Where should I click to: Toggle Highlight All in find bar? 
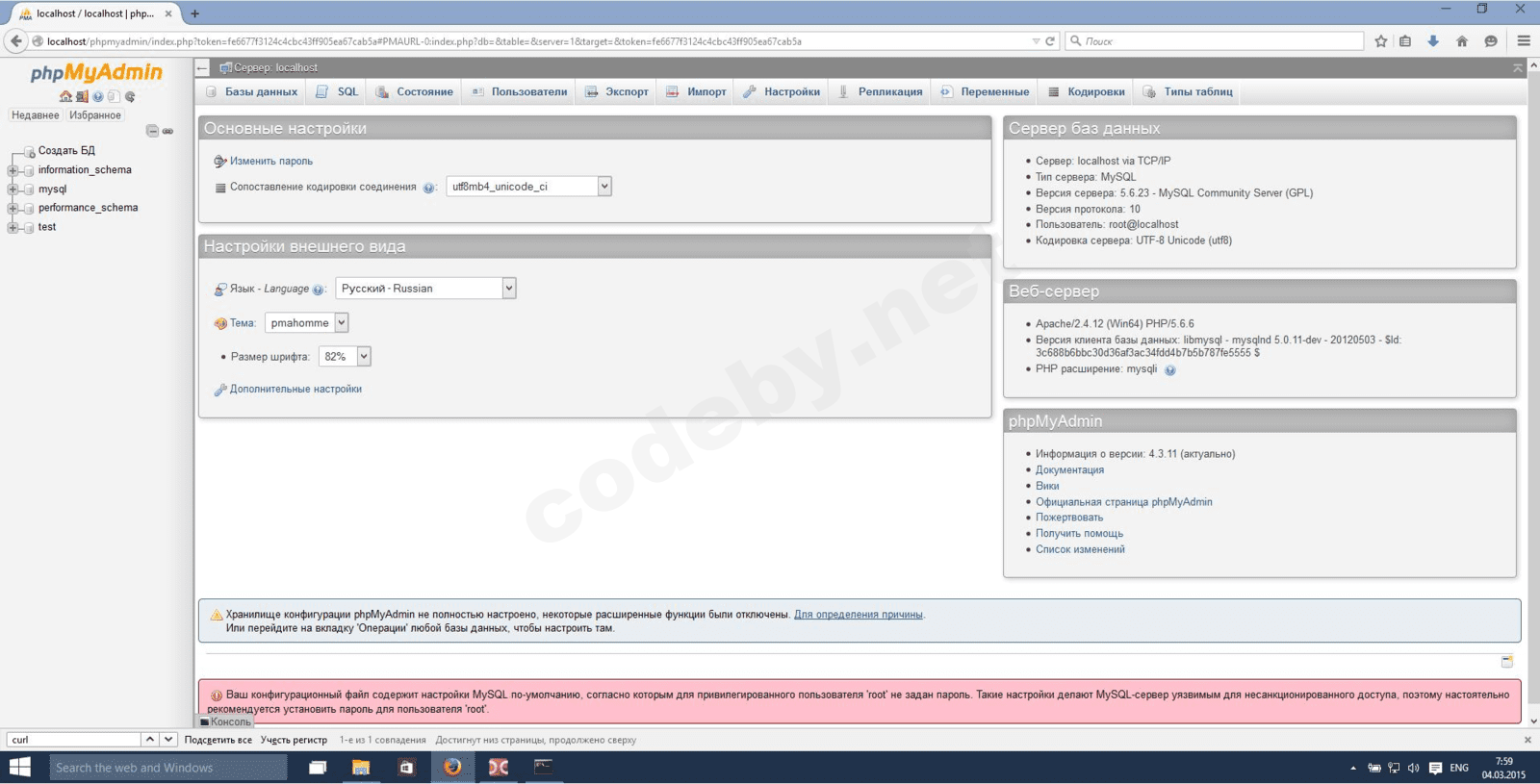click(x=218, y=740)
